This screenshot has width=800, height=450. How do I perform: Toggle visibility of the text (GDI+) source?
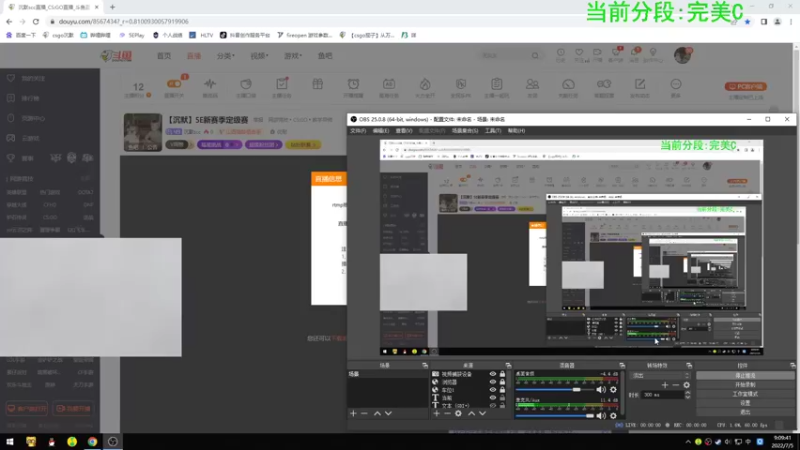pos(492,406)
